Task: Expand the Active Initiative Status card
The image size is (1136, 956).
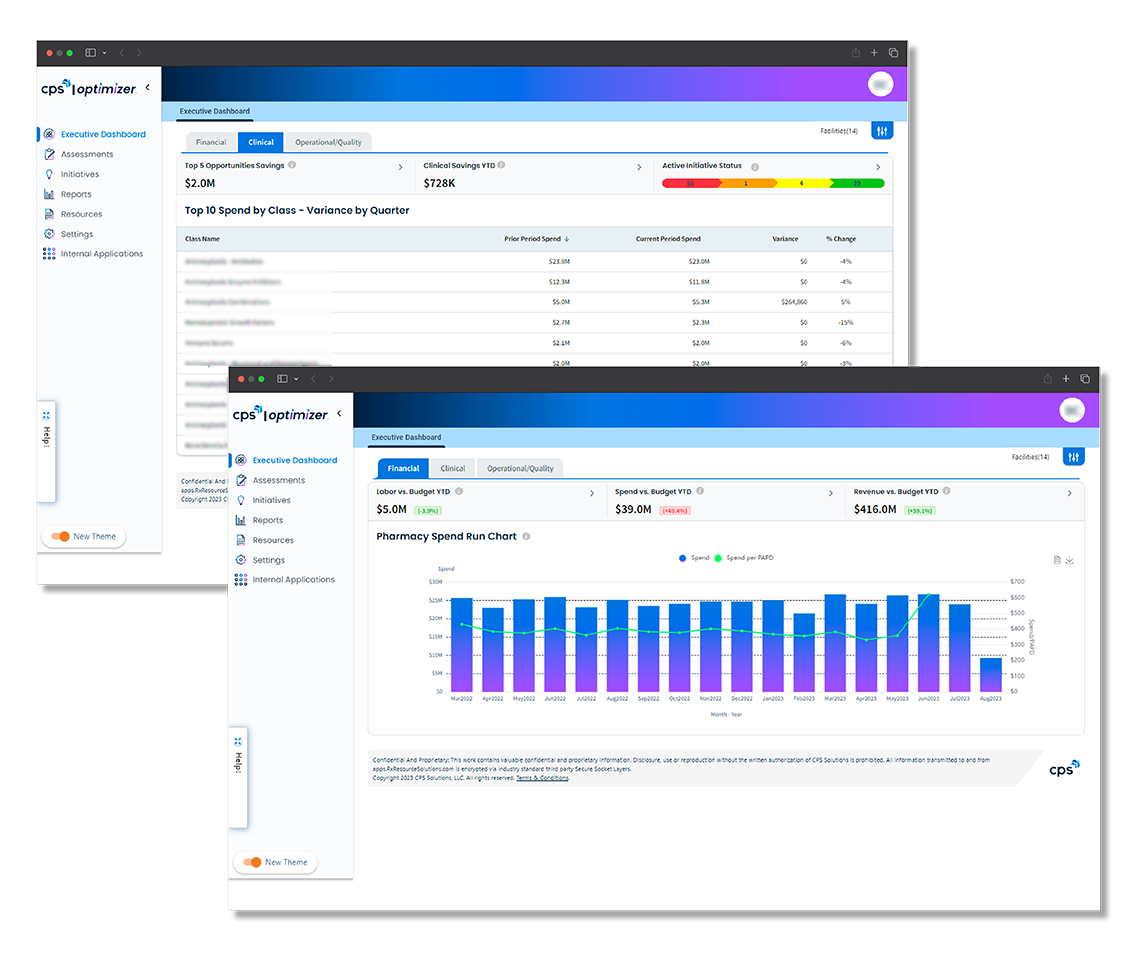Action: click(x=878, y=166)
